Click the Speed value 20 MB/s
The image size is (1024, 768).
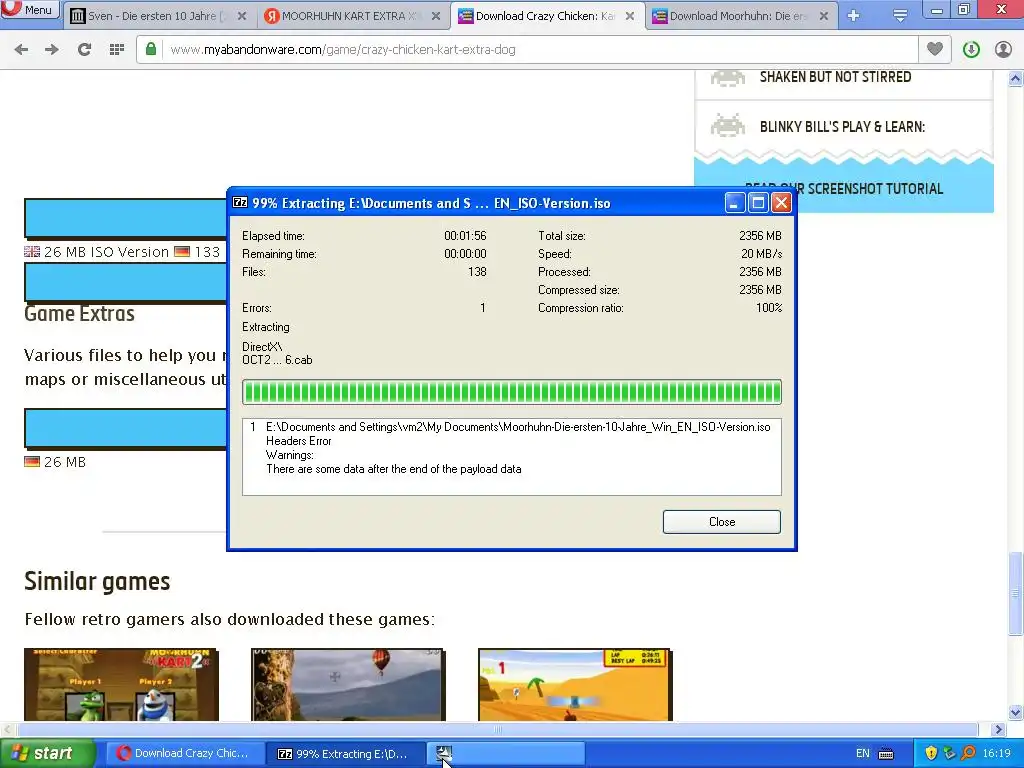761,254
